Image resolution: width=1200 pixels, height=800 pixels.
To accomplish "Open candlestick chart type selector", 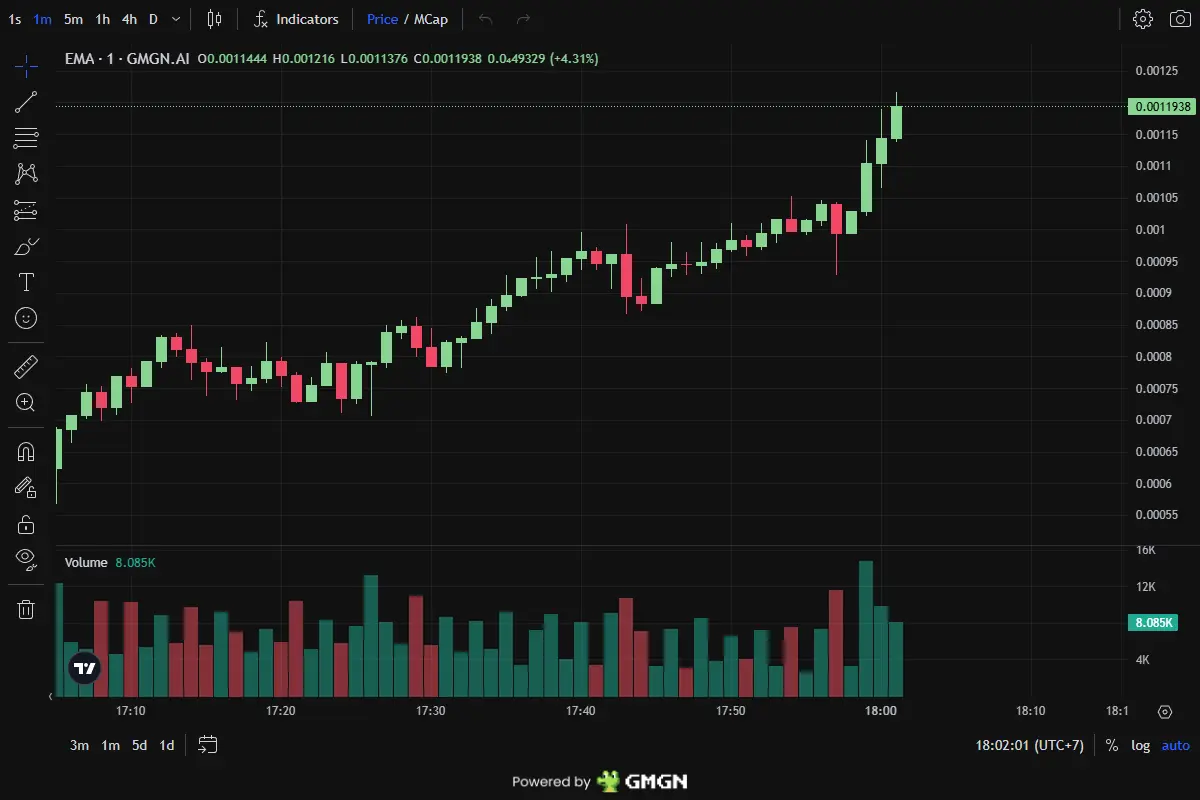I will click(215, 19).
